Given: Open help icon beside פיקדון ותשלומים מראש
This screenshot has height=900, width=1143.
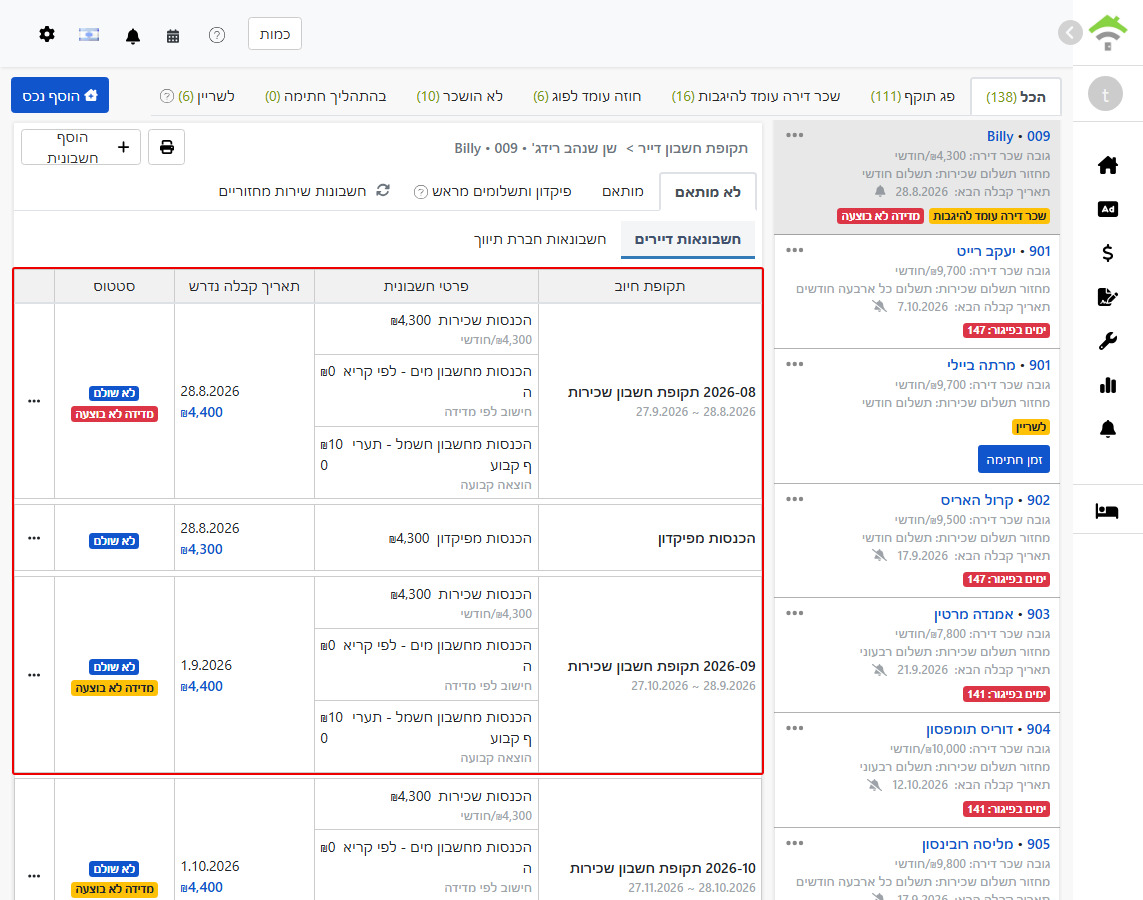Looking at the screenshot, I should [x=421, y=192].
